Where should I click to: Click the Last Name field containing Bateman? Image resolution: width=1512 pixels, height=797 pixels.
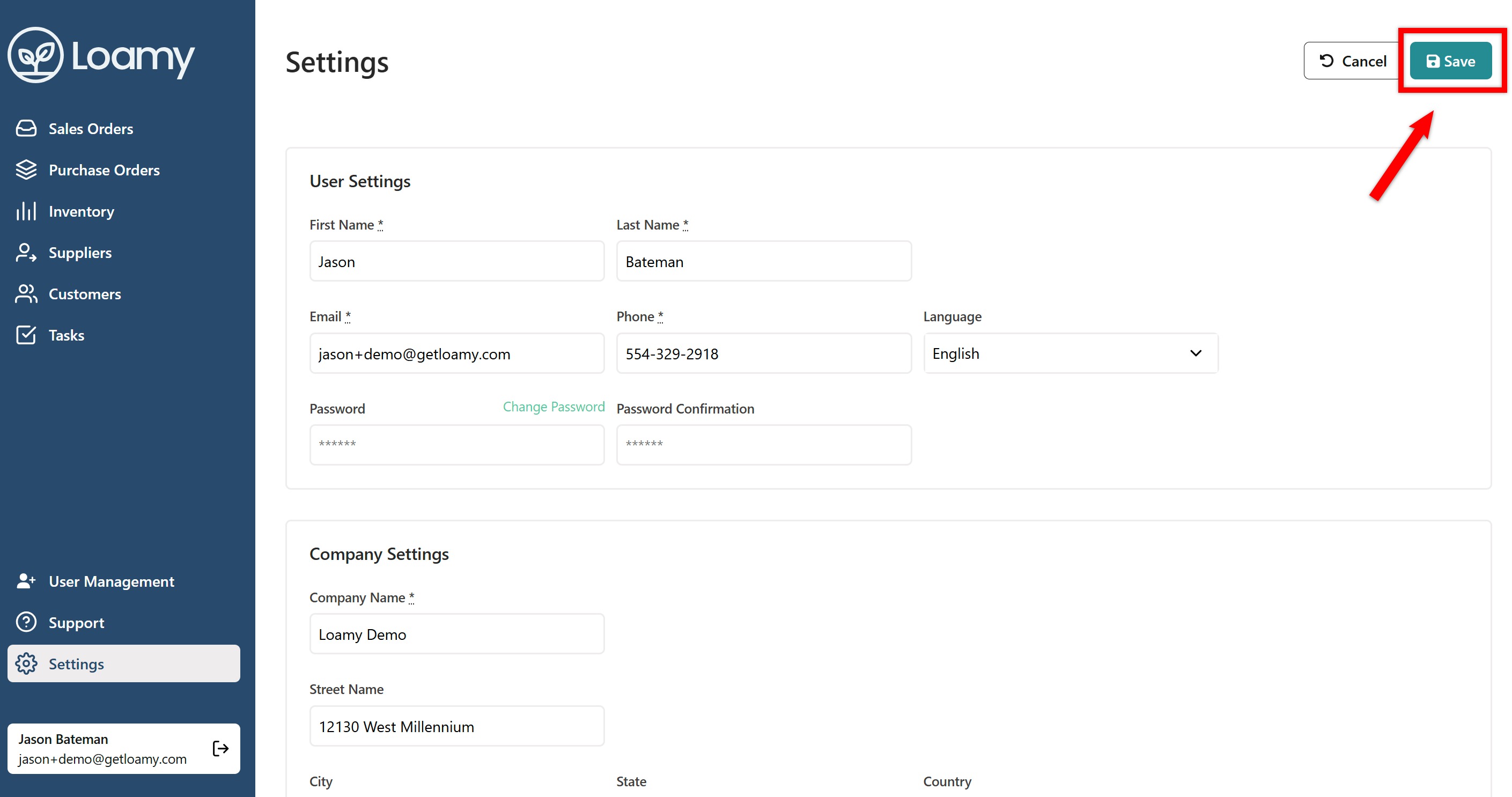(764, 261)
